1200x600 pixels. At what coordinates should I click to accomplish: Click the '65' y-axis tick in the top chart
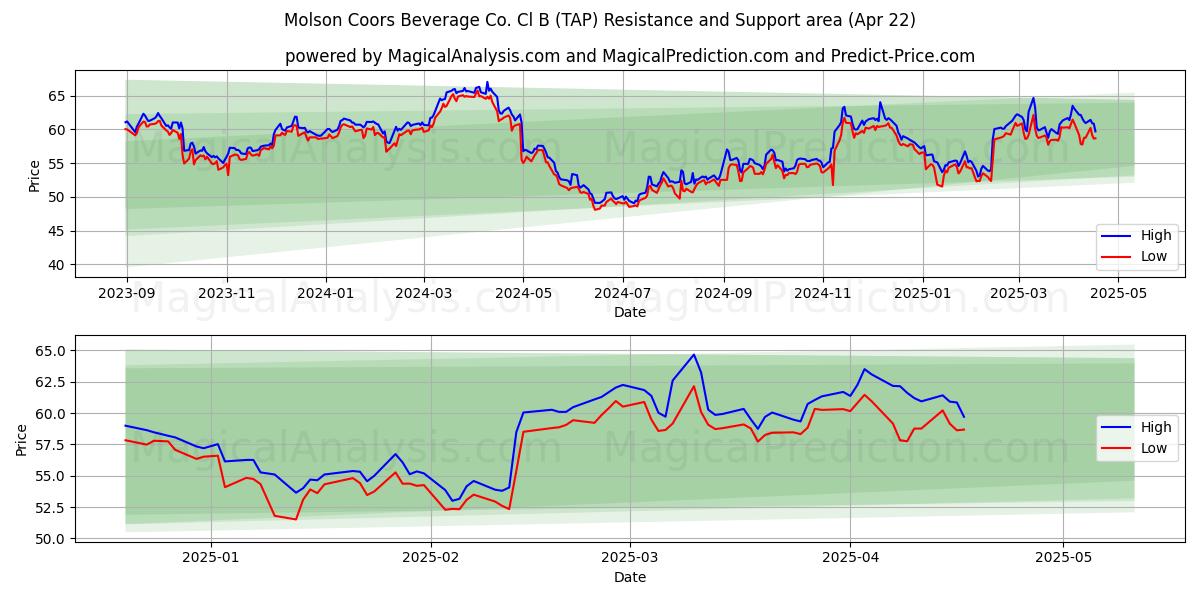click(x=56, y=96)
